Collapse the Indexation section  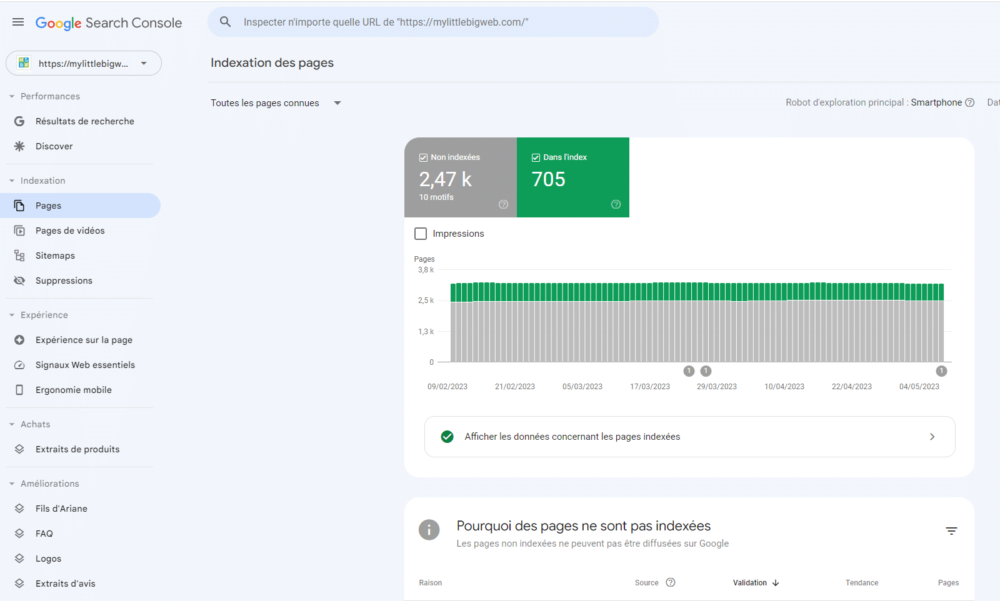(36, 181)
